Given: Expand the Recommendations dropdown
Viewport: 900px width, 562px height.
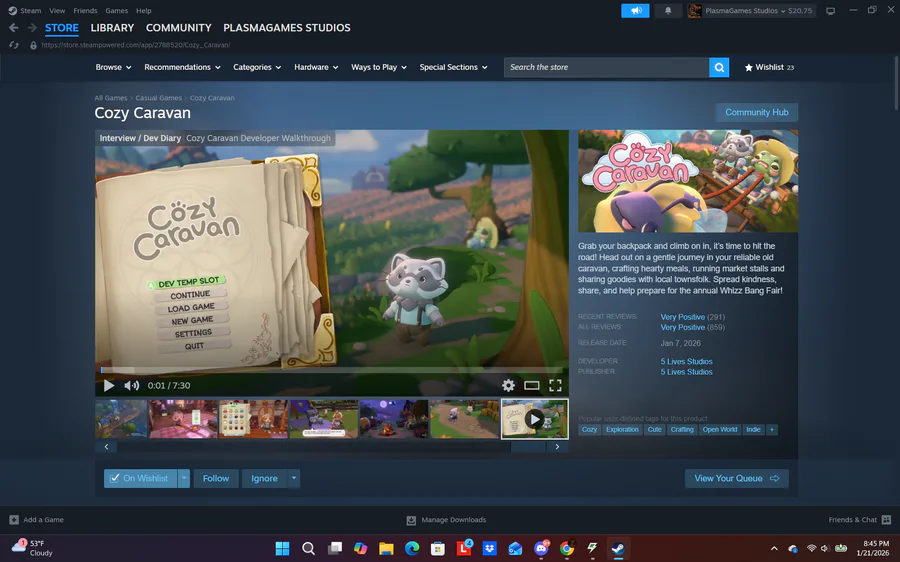Looking at the screenshot, I should (182, 67).
